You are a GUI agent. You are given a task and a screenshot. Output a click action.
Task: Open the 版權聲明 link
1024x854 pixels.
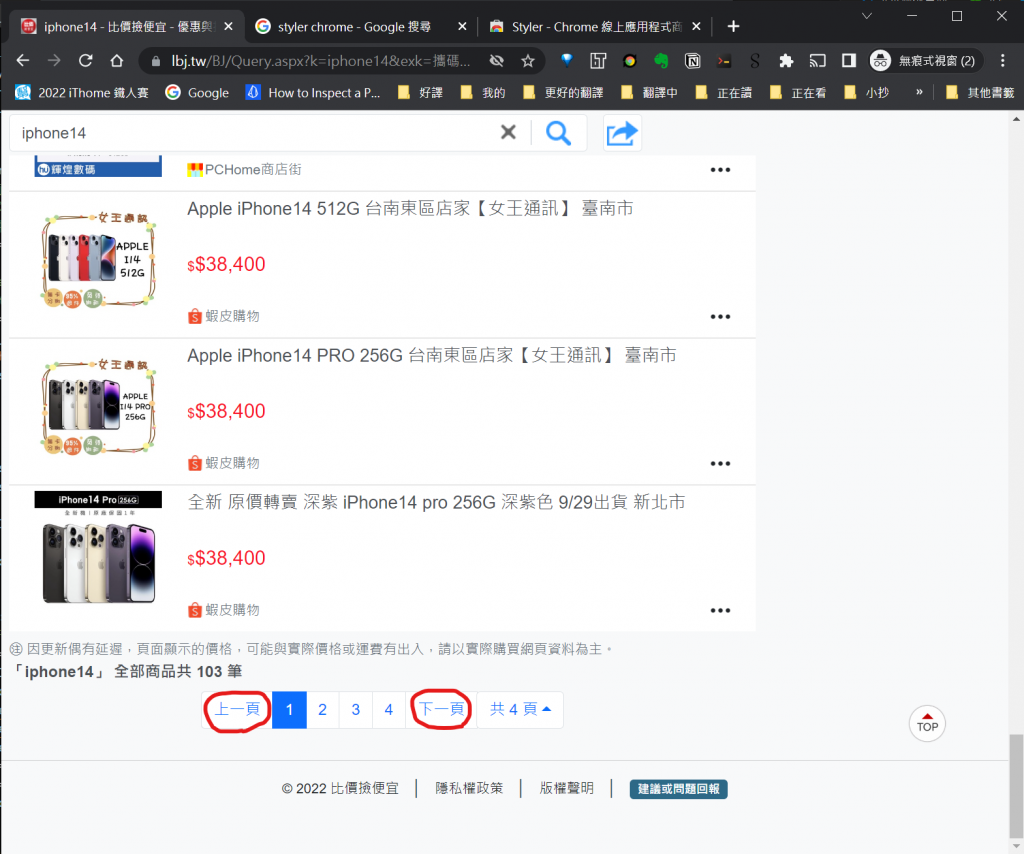566,788
